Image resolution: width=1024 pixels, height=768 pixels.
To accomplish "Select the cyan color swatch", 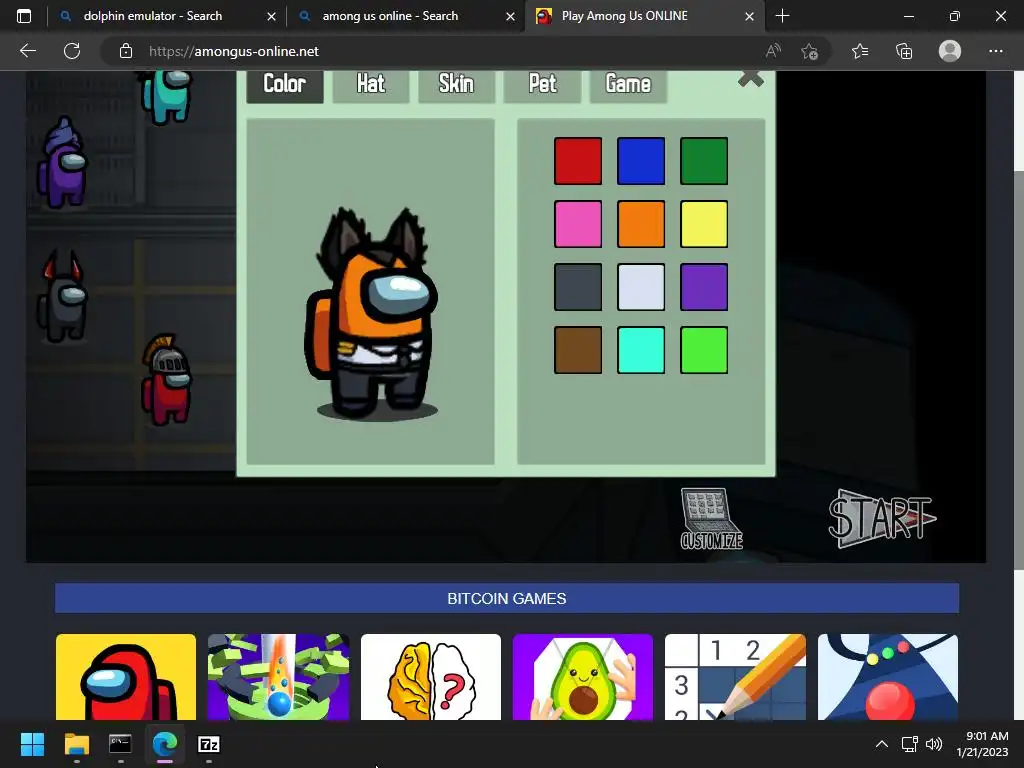I will 641,350.
